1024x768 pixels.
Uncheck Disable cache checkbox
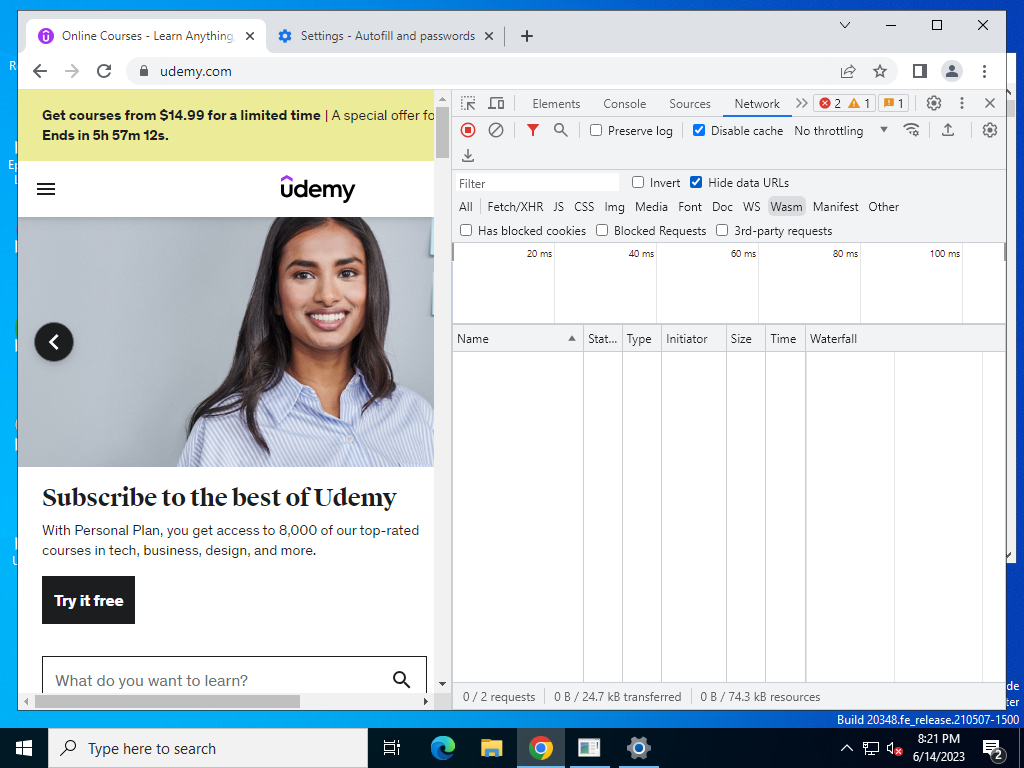699,130
